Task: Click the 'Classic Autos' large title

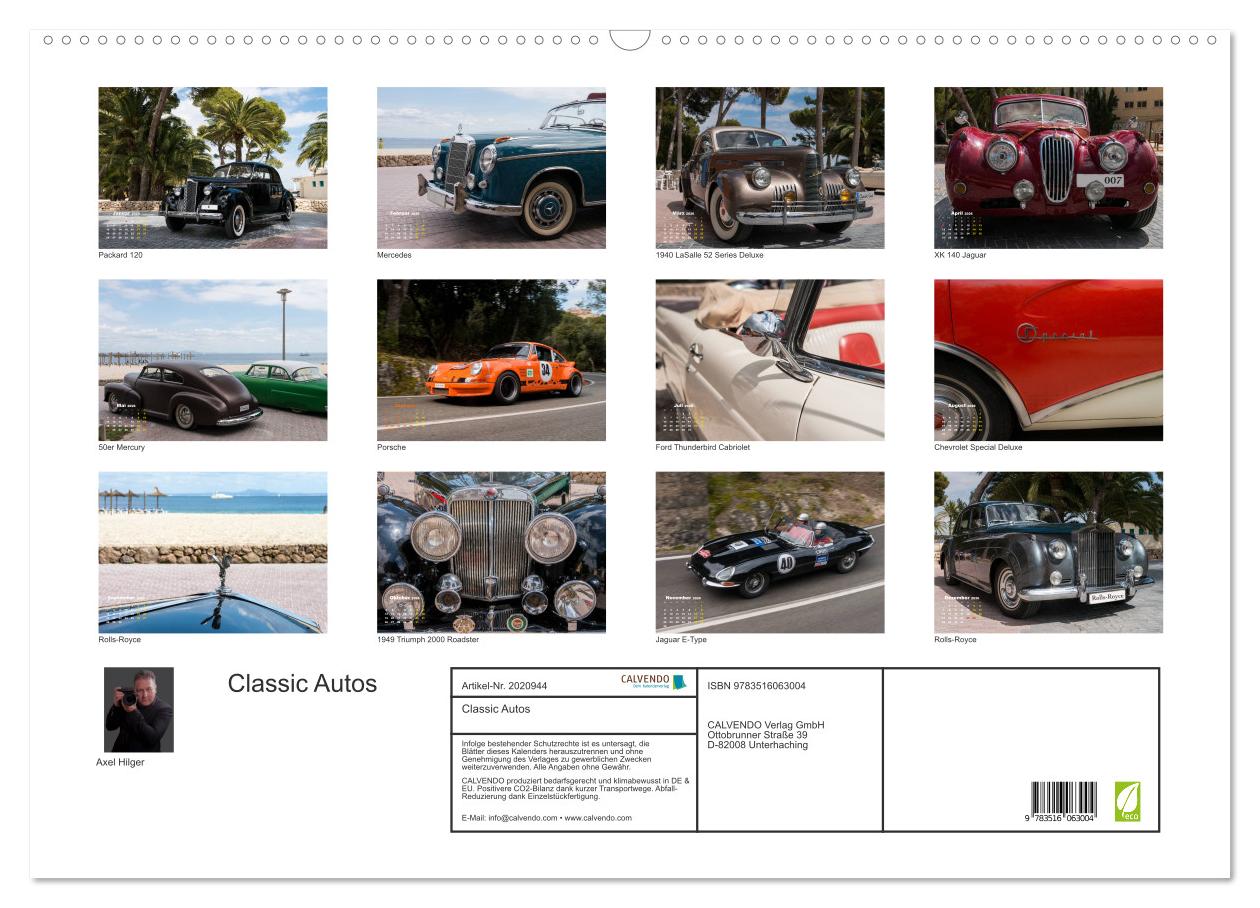Action: [302, 684]
